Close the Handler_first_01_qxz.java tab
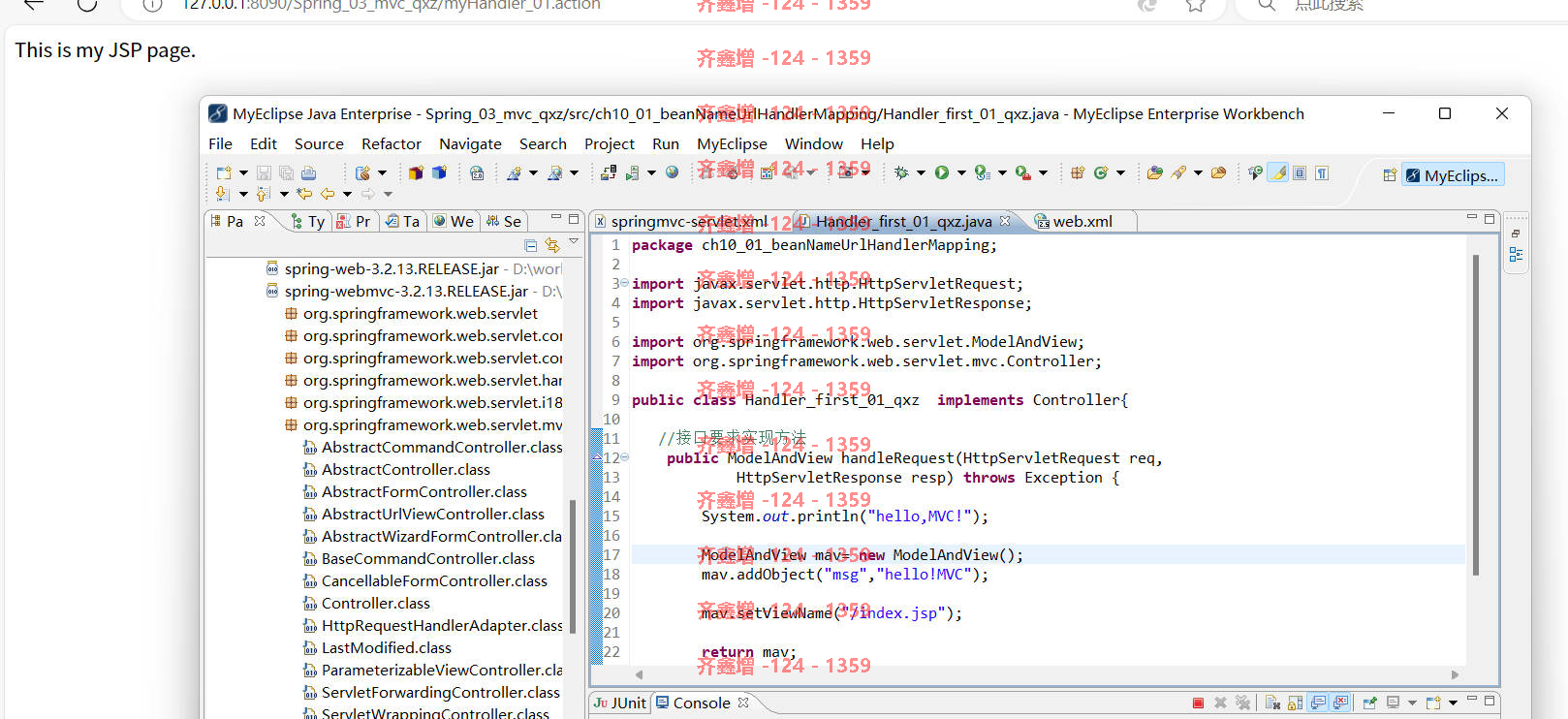The width and height of the screenshot is (1568, 719). tap(1005, 221)
